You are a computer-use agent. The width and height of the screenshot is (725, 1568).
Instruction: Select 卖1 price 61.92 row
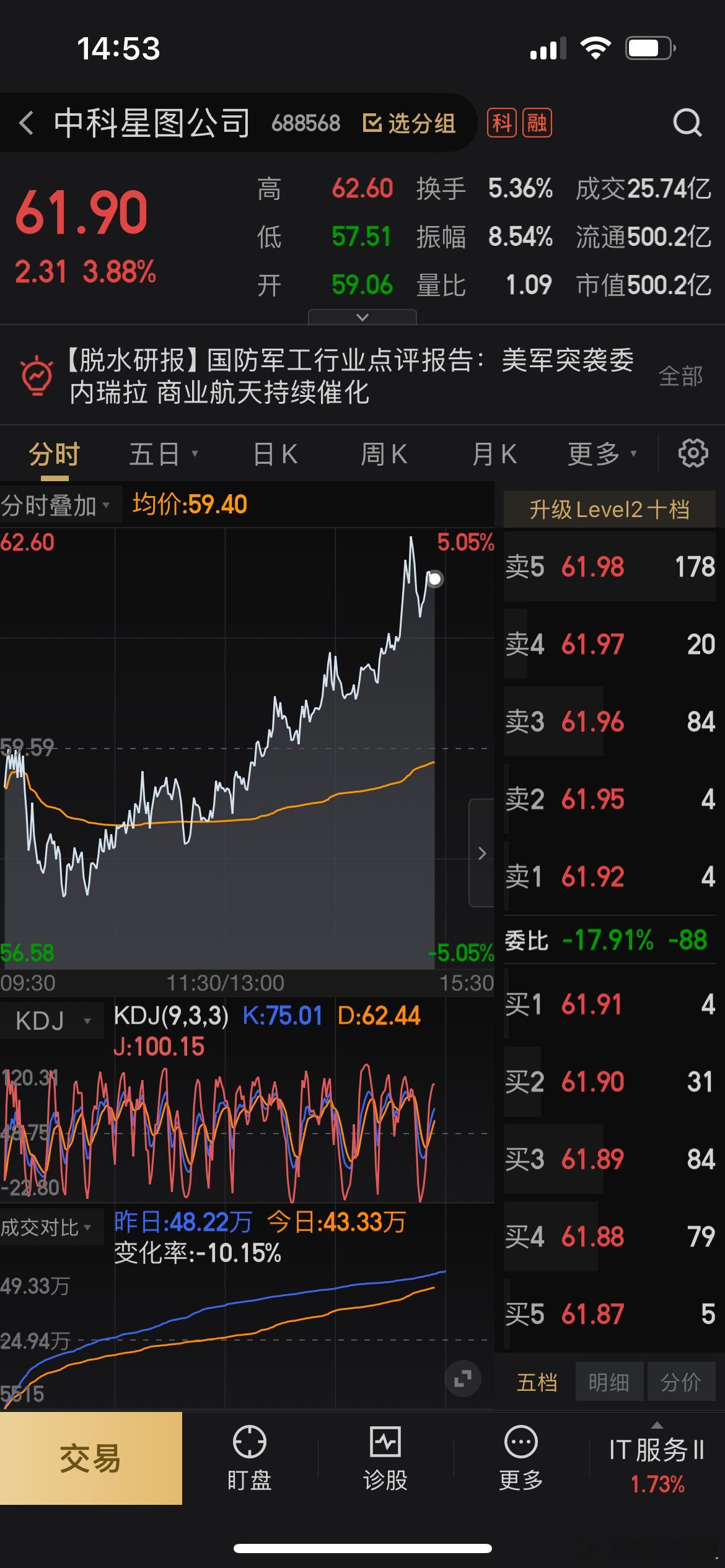[x=610, y=876]
